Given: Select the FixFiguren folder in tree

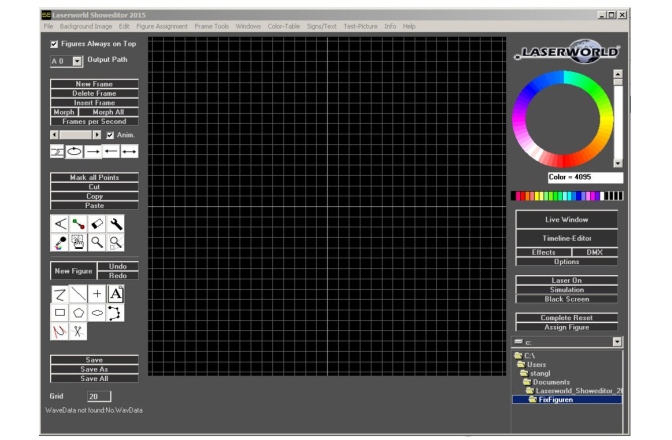Looking at the screenshot, I should pos(555,399).
